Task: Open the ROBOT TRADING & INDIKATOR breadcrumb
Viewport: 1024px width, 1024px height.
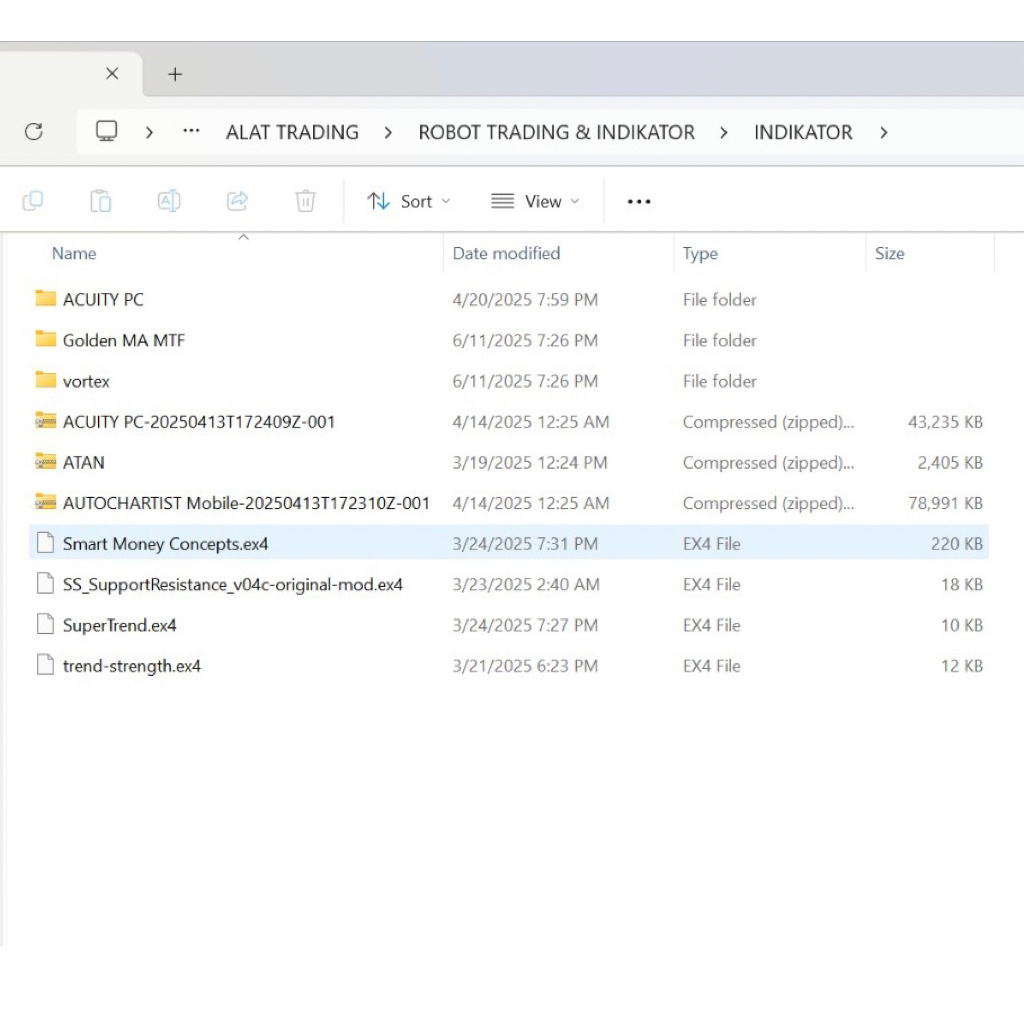Action: click(x=556, y=133)
